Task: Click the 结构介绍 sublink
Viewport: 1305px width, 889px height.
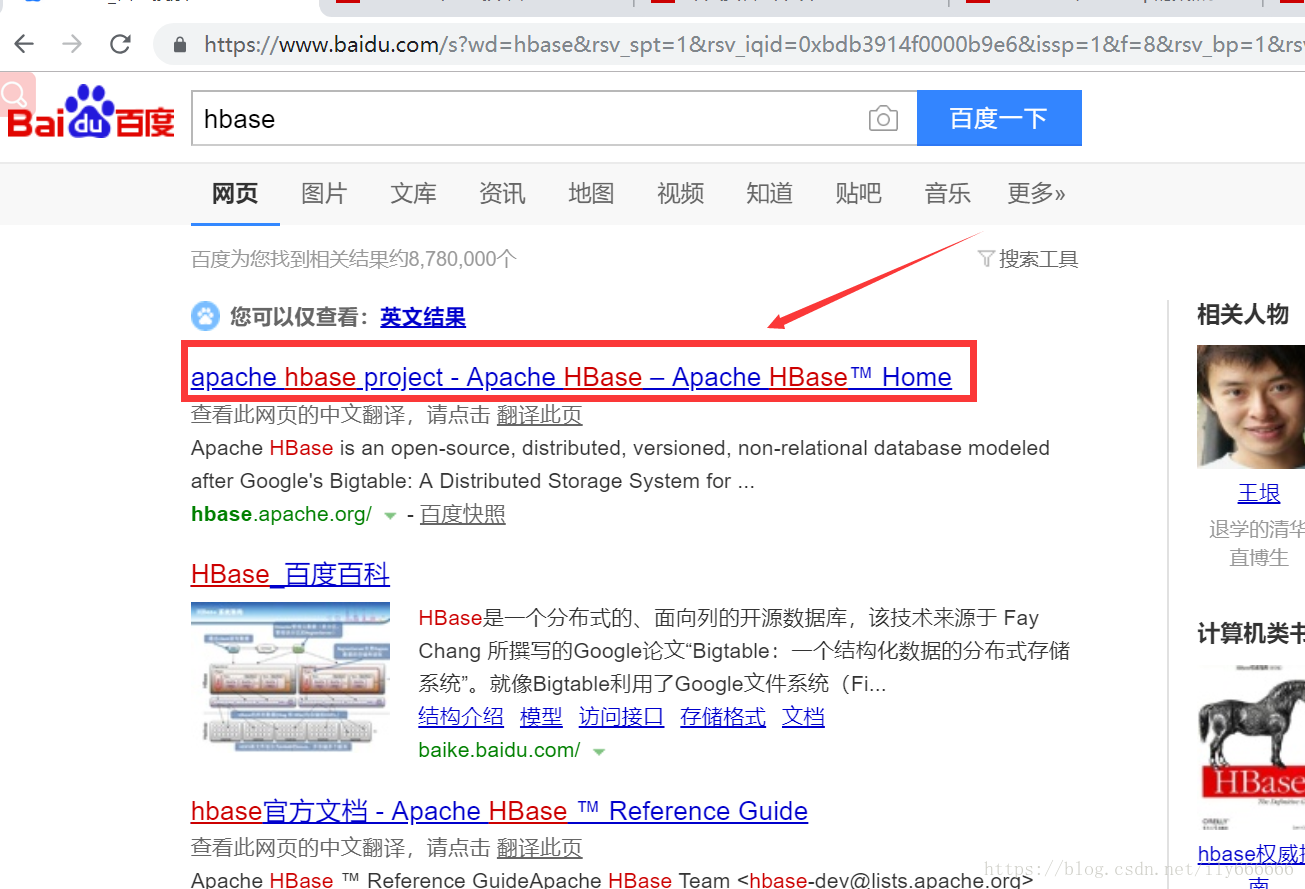Action: click(x=461, y=717)
